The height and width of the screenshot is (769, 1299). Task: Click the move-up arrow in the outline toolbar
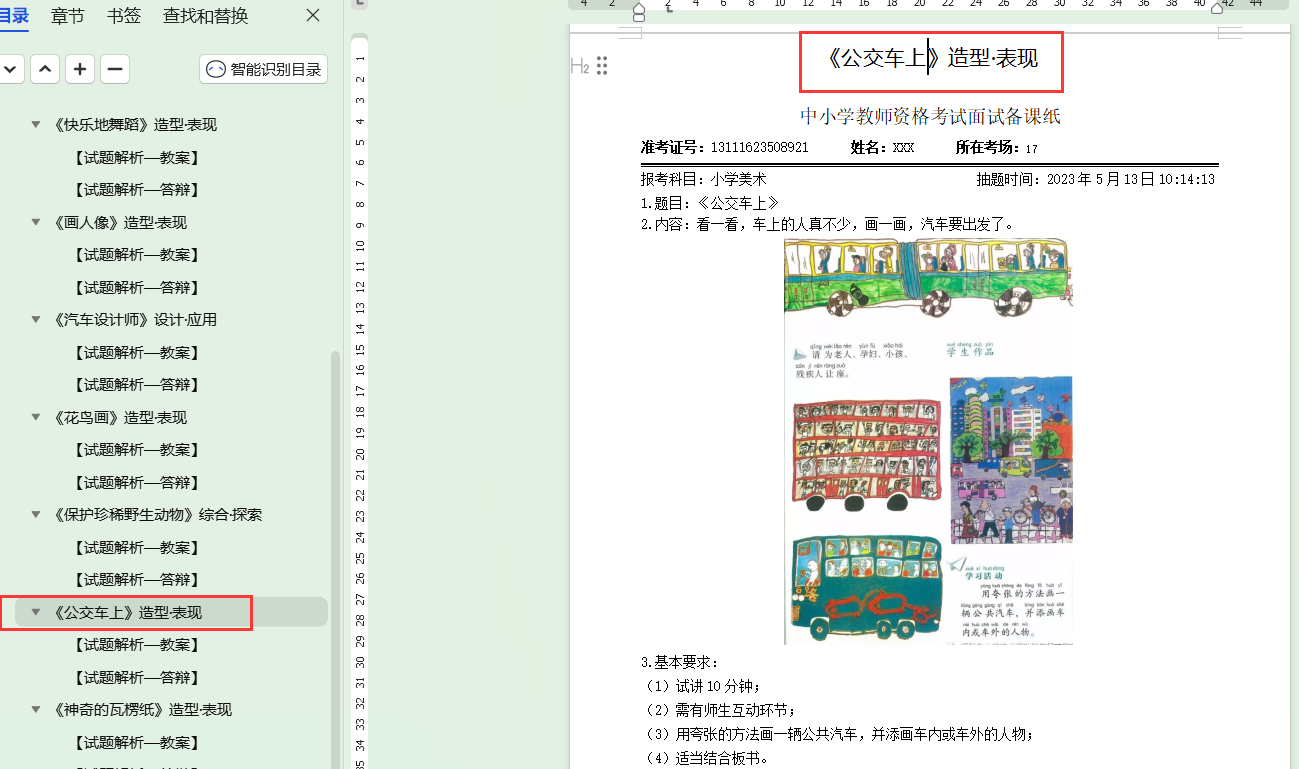click(x=45, y=69)
